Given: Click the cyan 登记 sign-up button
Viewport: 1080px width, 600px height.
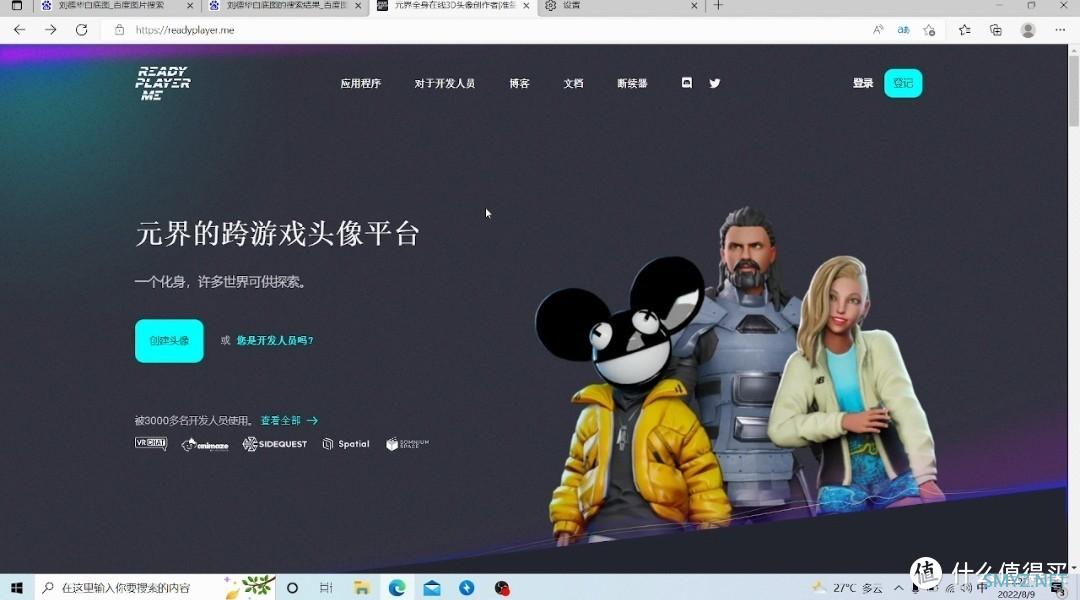Looking at the screenshot, I should [903, 83].
